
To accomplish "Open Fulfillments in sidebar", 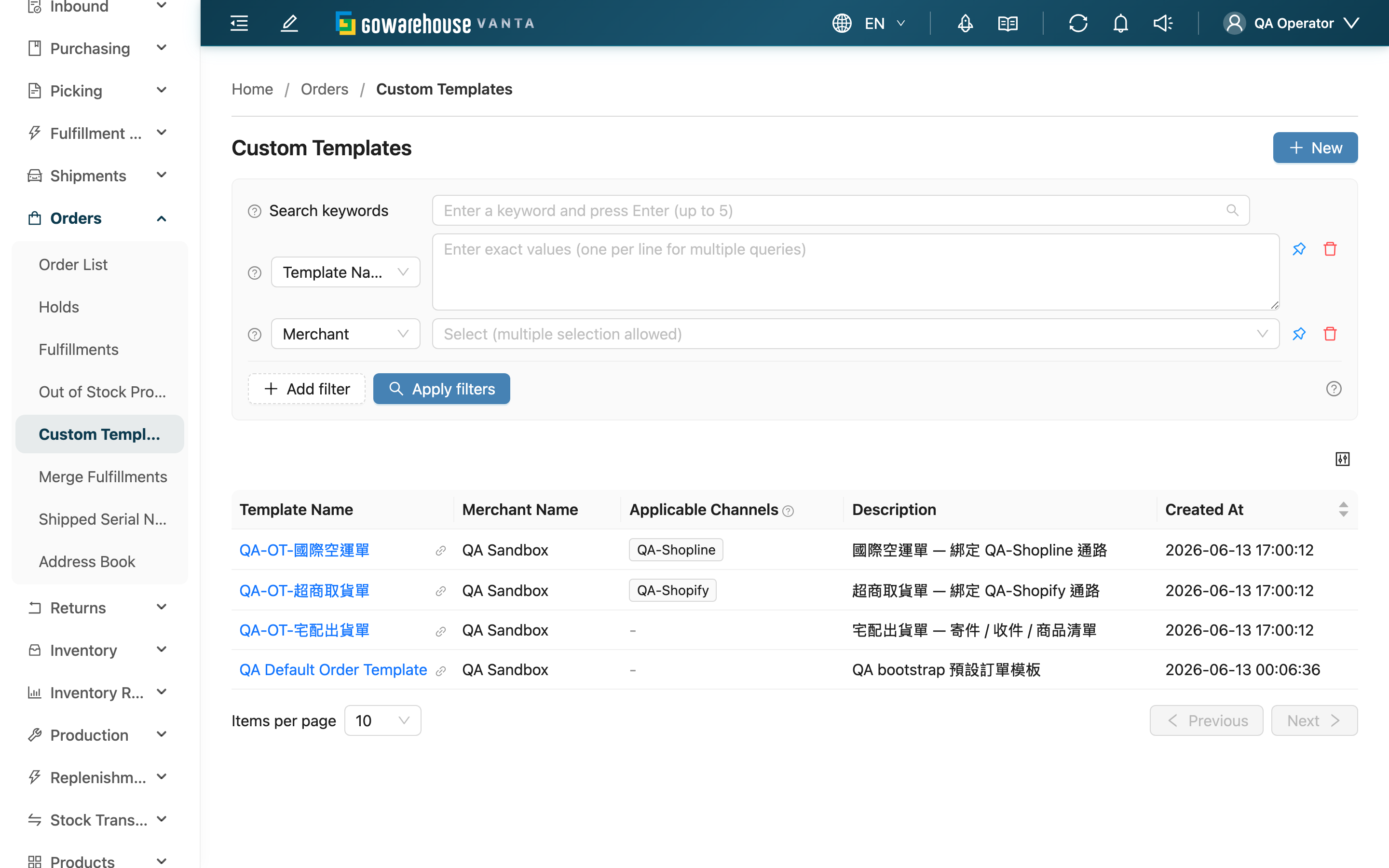I will point(100,350).
